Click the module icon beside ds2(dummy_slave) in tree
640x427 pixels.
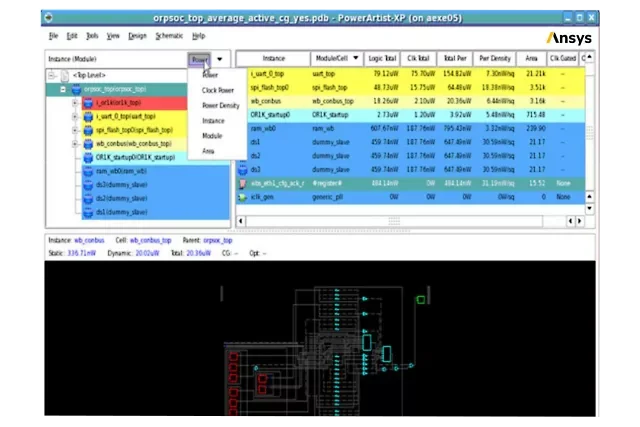coord(88,199)
